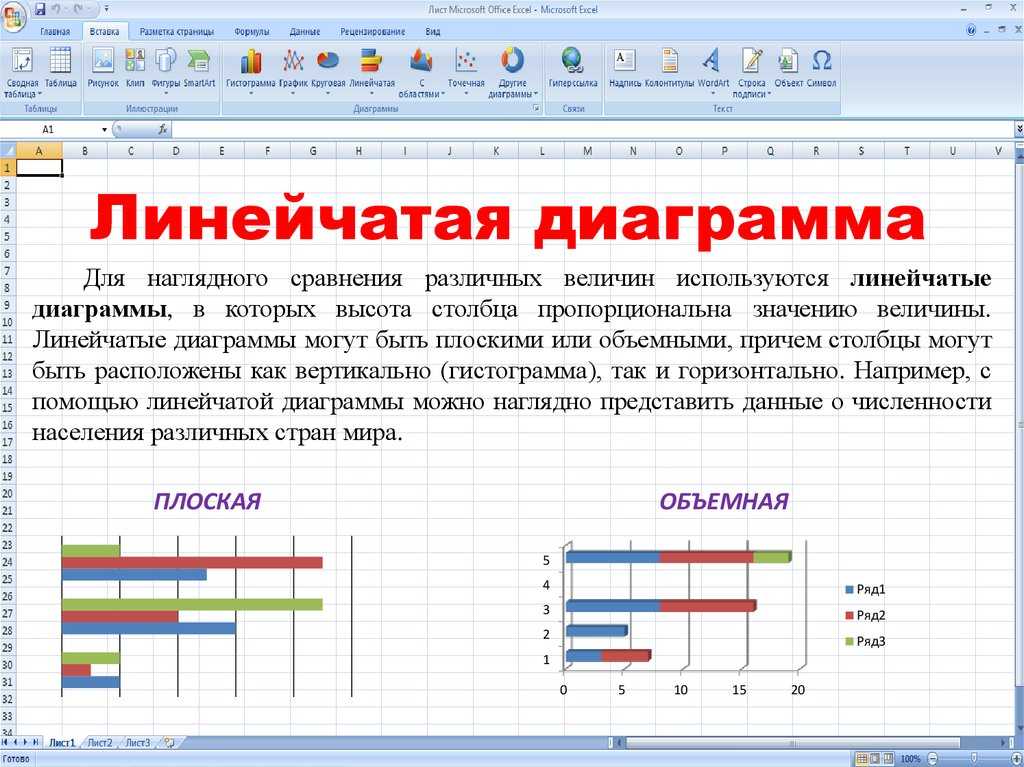The image size is (1024, 767).
Task: Go to first sheet navigation arrow
Action: 5,743
